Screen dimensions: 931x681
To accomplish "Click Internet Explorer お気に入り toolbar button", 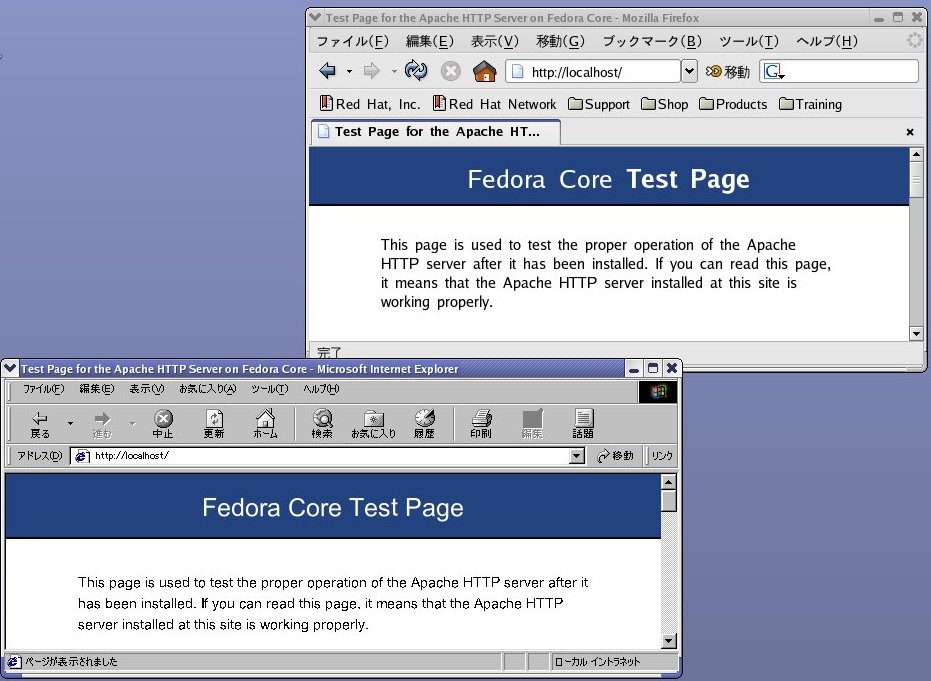I will 373,425.
